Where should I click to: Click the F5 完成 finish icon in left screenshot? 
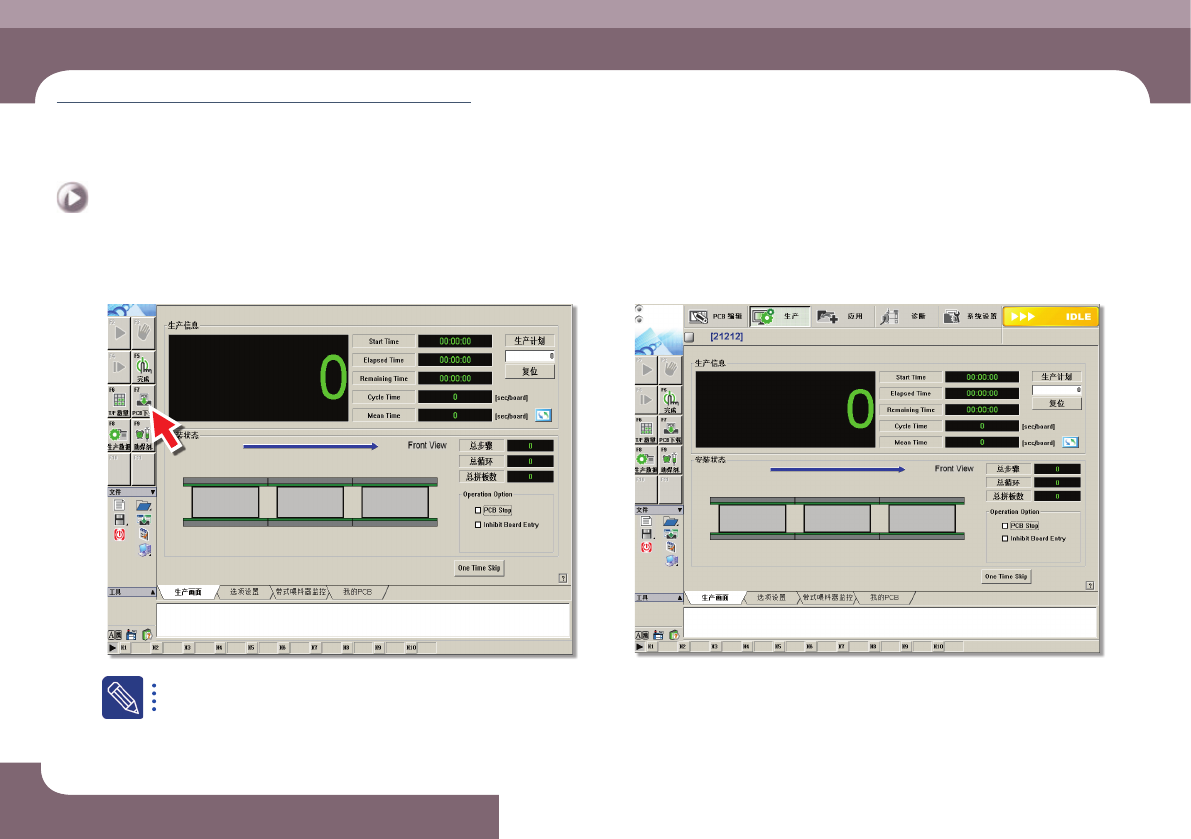tap(143, 367)
